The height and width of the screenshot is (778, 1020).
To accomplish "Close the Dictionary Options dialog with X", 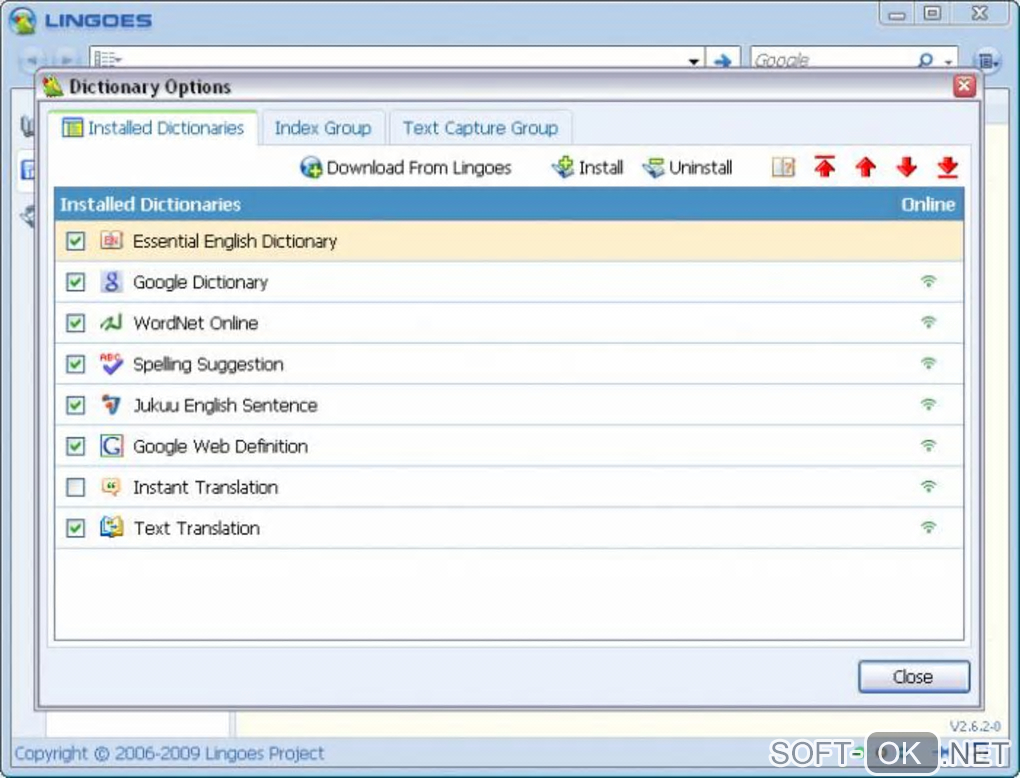I will (965, 86).
